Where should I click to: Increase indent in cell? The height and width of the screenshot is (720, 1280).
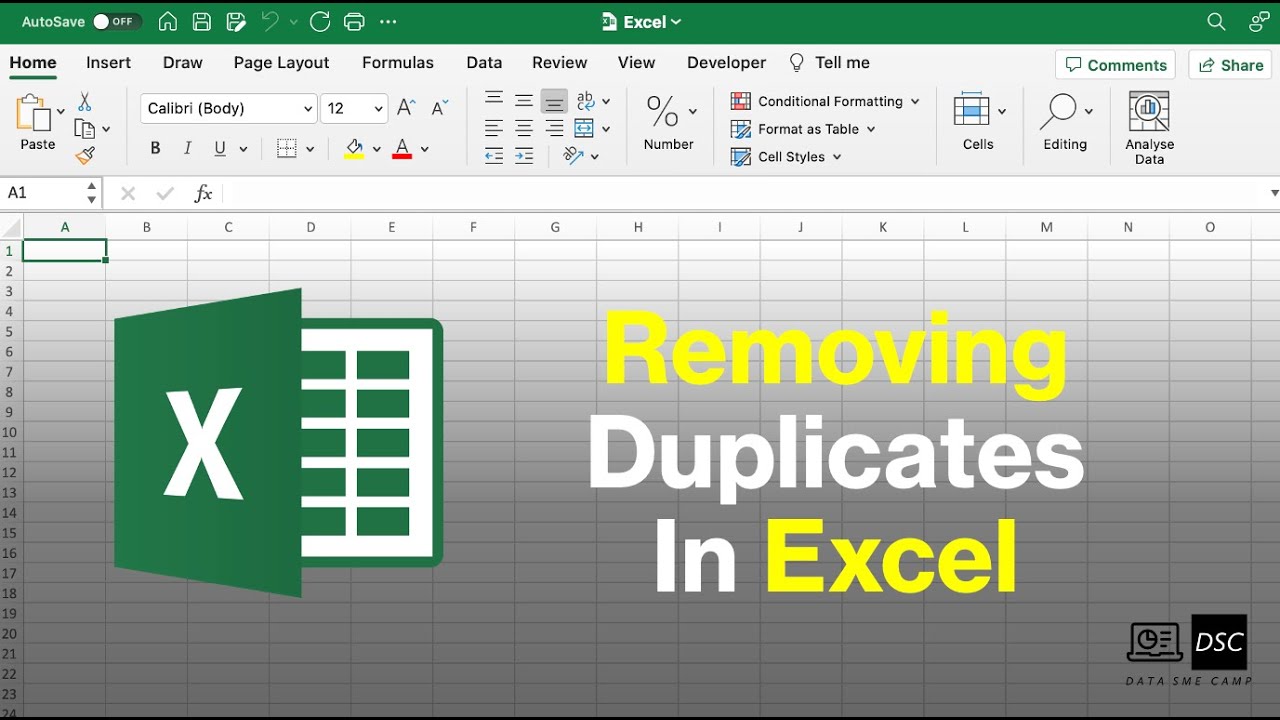click(524, 156)
